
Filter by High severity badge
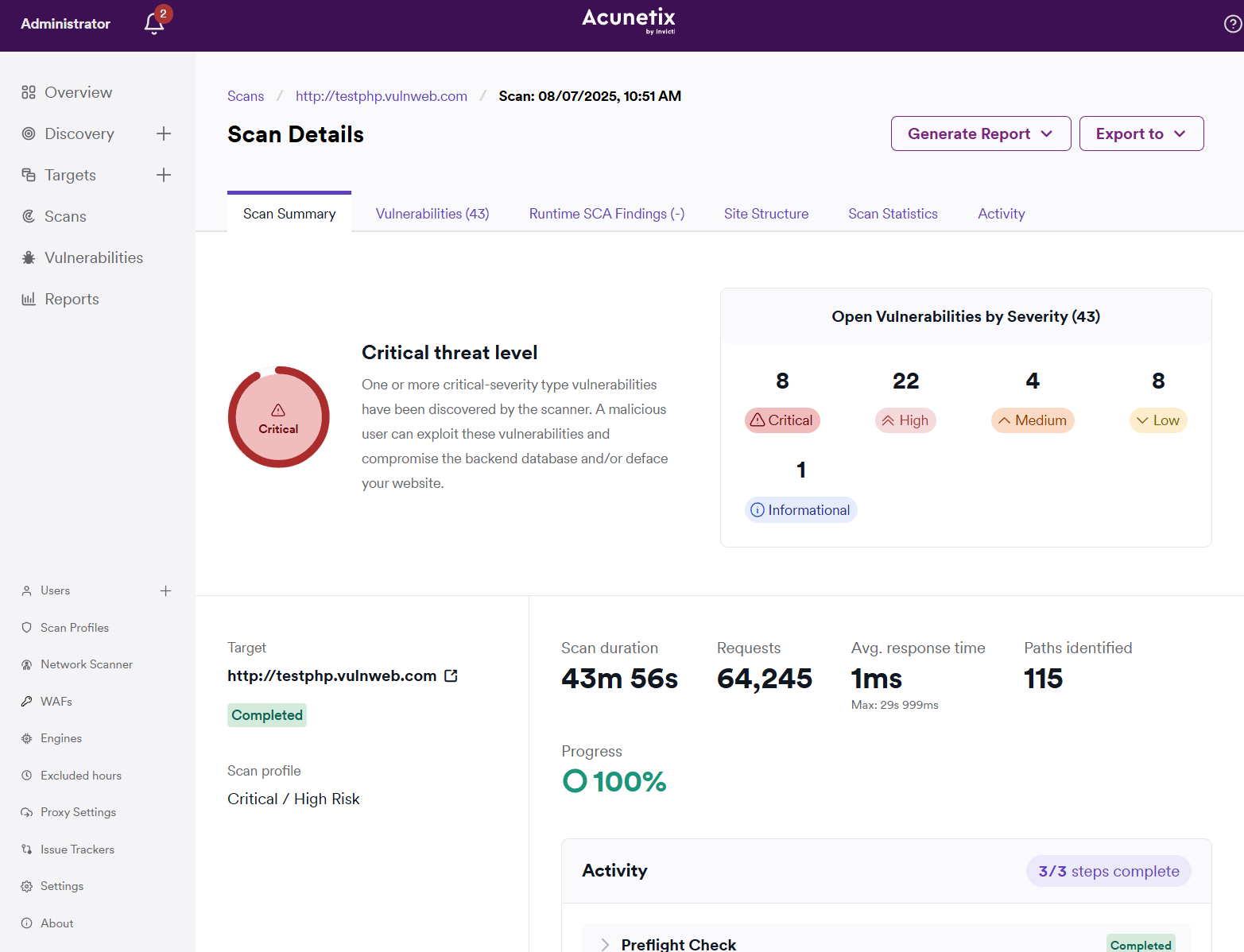[905, 420]
